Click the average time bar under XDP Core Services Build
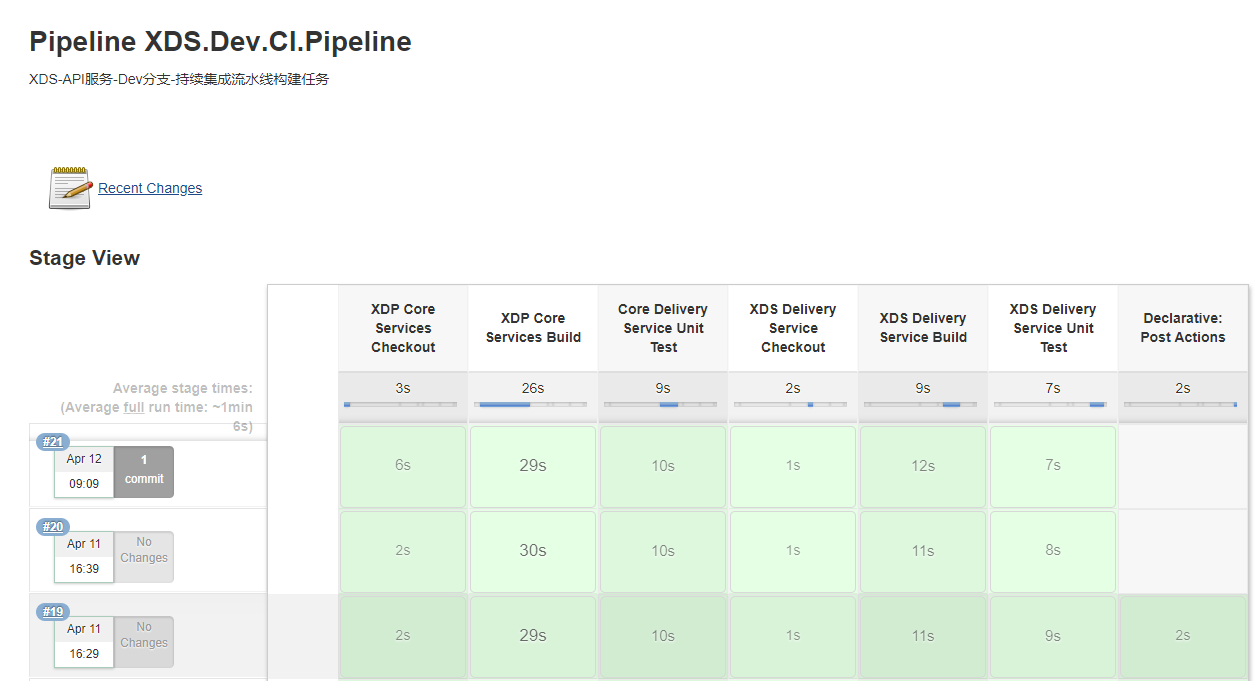This screenshot has height=681, width=1255. [x=532, y=404]
